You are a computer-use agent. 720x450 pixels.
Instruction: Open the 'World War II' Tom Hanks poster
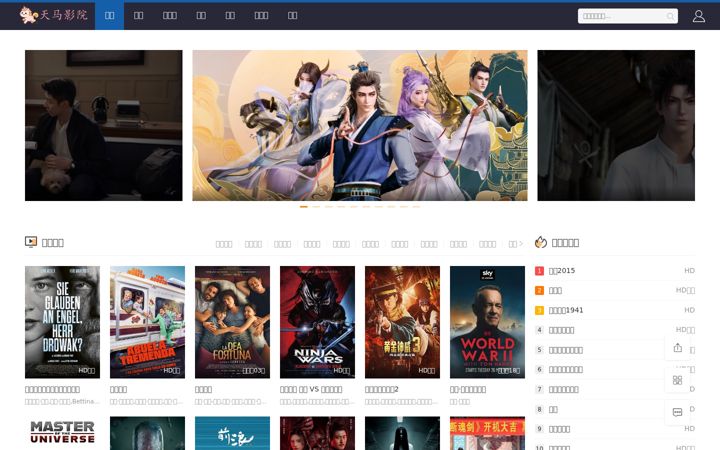click(487, 322)
